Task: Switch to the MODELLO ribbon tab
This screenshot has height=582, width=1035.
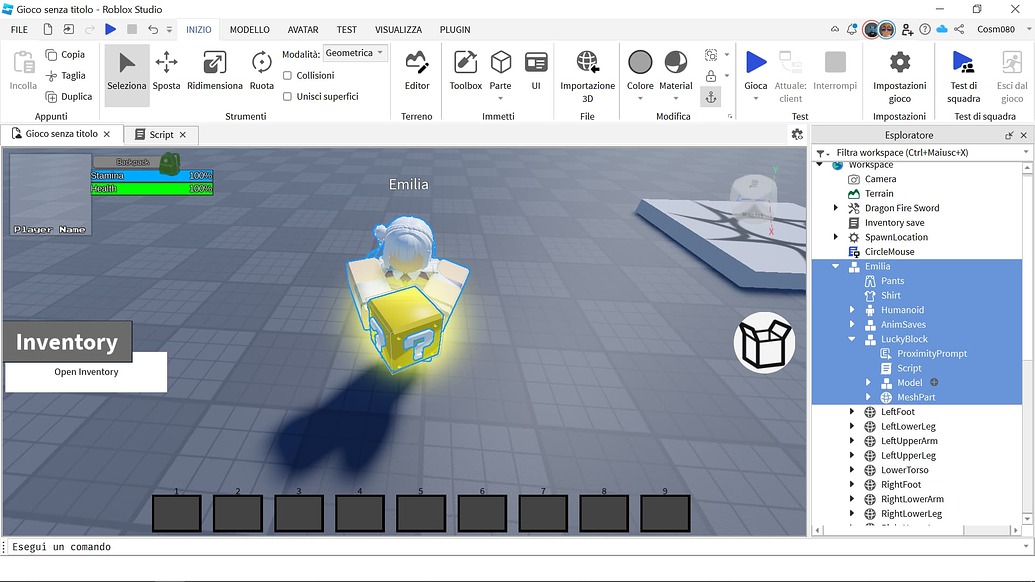Action: [249, 30]
